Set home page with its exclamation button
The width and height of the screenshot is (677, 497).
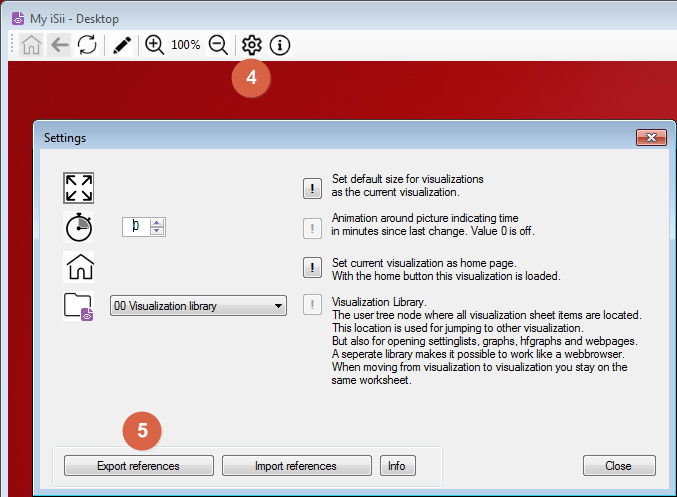(x=312, y=267)
